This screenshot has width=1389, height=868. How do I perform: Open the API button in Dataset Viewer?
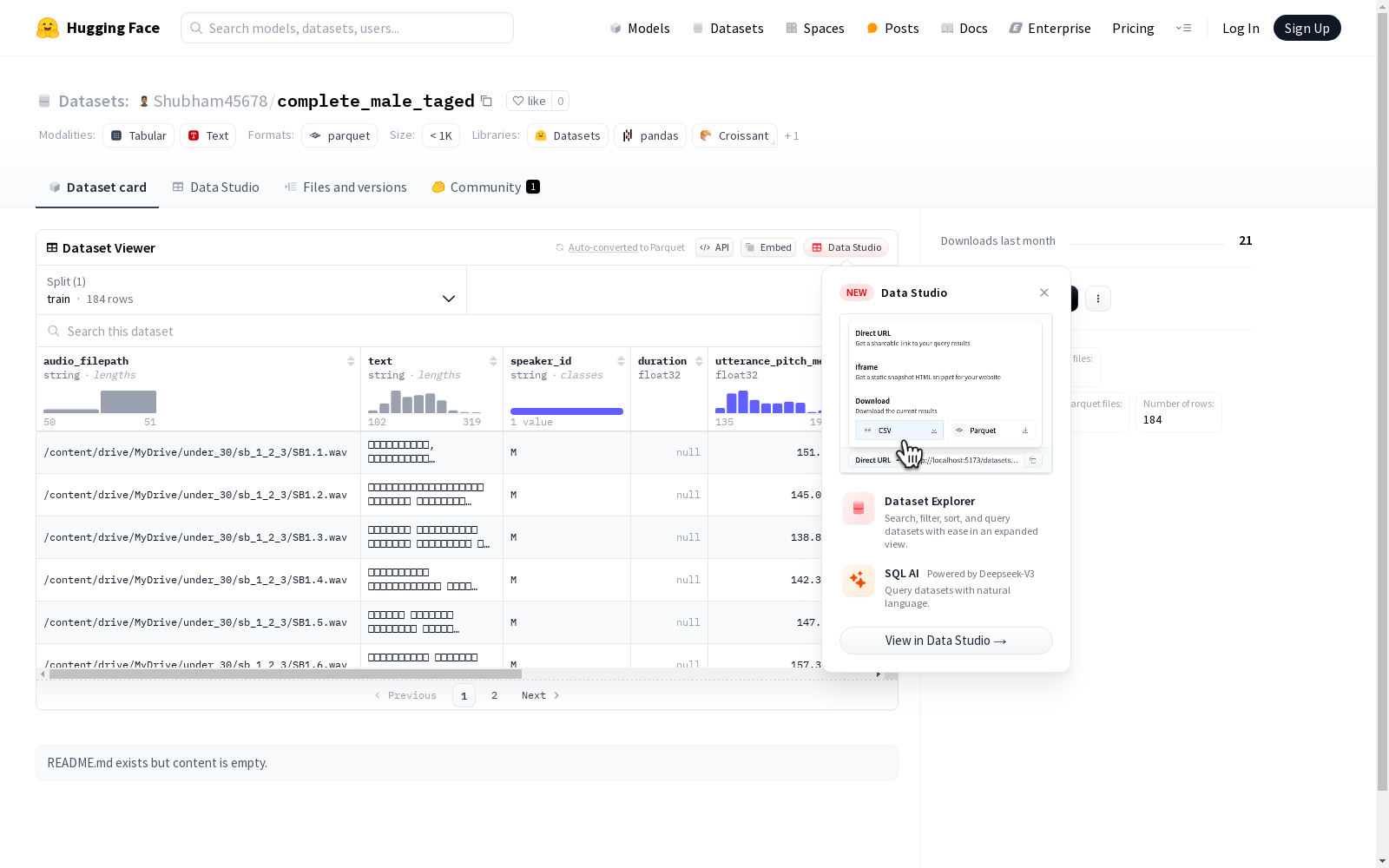point(714,247)
